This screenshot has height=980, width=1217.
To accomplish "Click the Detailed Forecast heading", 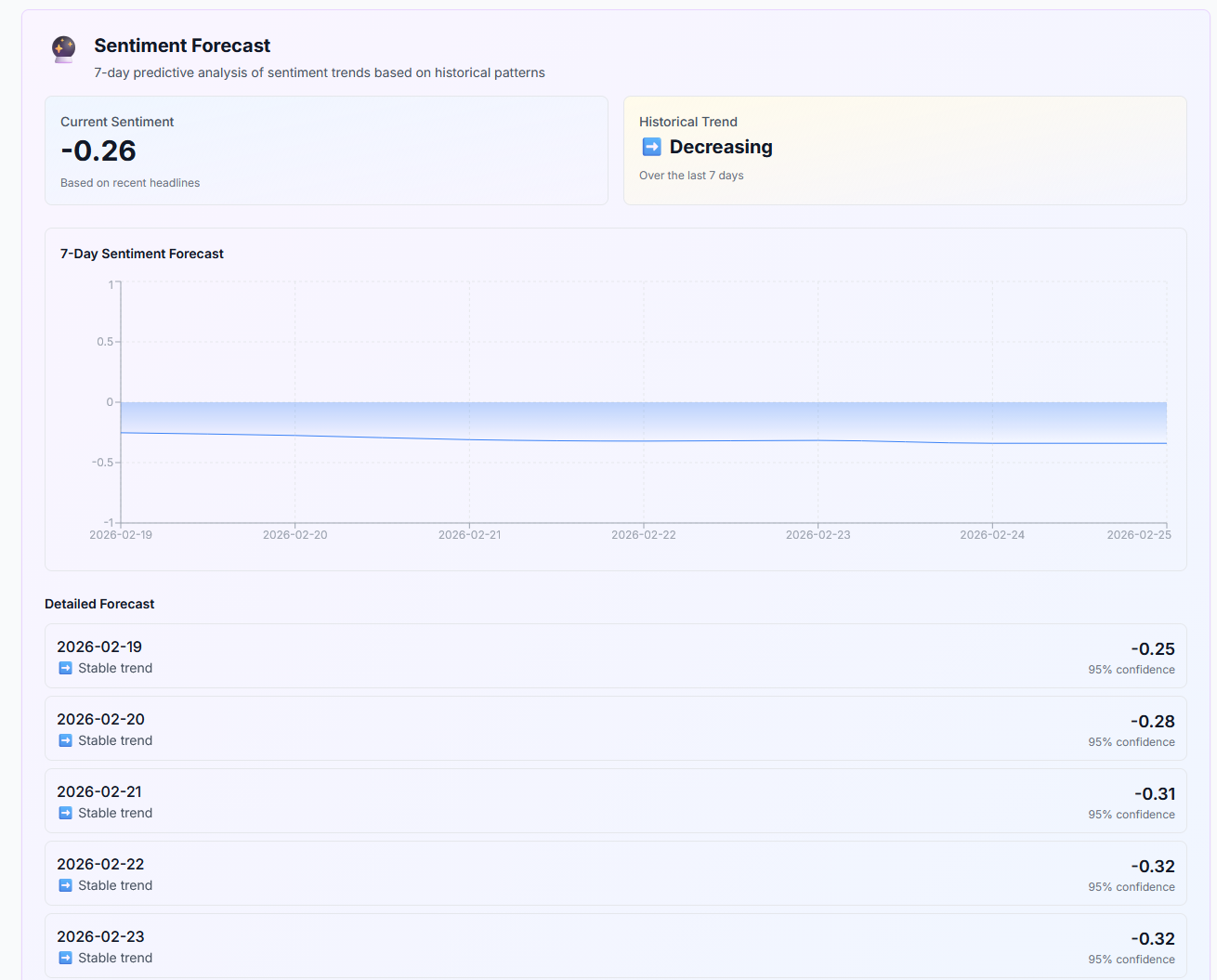I will (99, 604).
